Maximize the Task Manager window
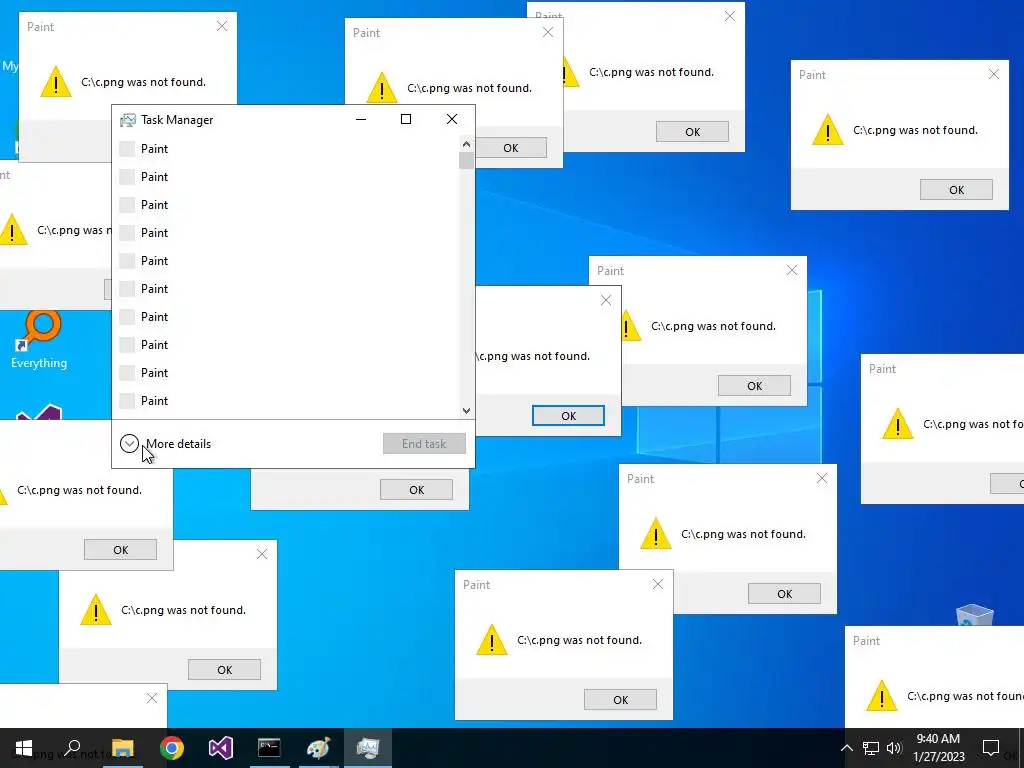This screenshot has height=768, width=1024. coord(406,119)
